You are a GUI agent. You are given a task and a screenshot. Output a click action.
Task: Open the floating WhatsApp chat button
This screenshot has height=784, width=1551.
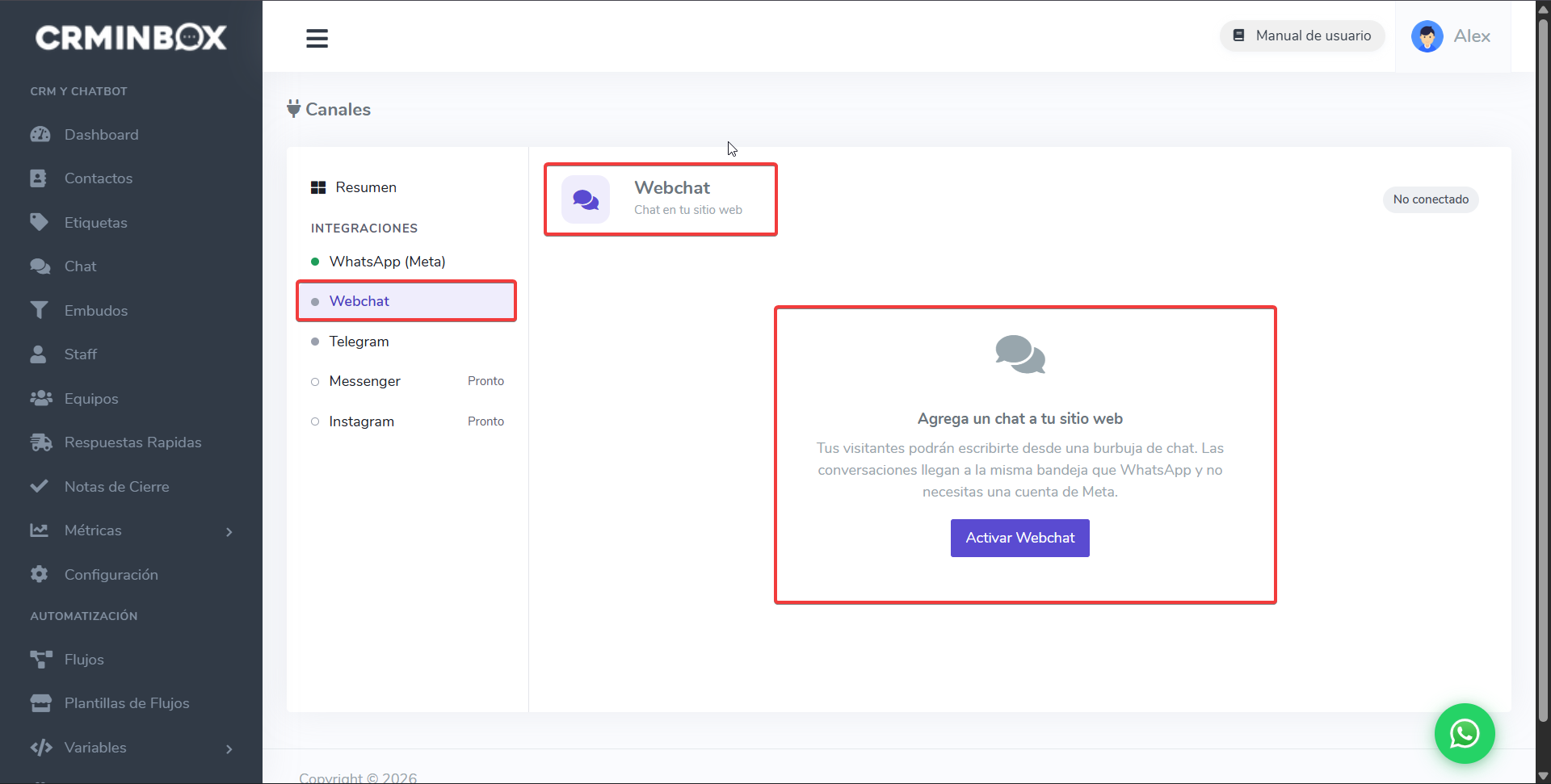click(1465, 733)
